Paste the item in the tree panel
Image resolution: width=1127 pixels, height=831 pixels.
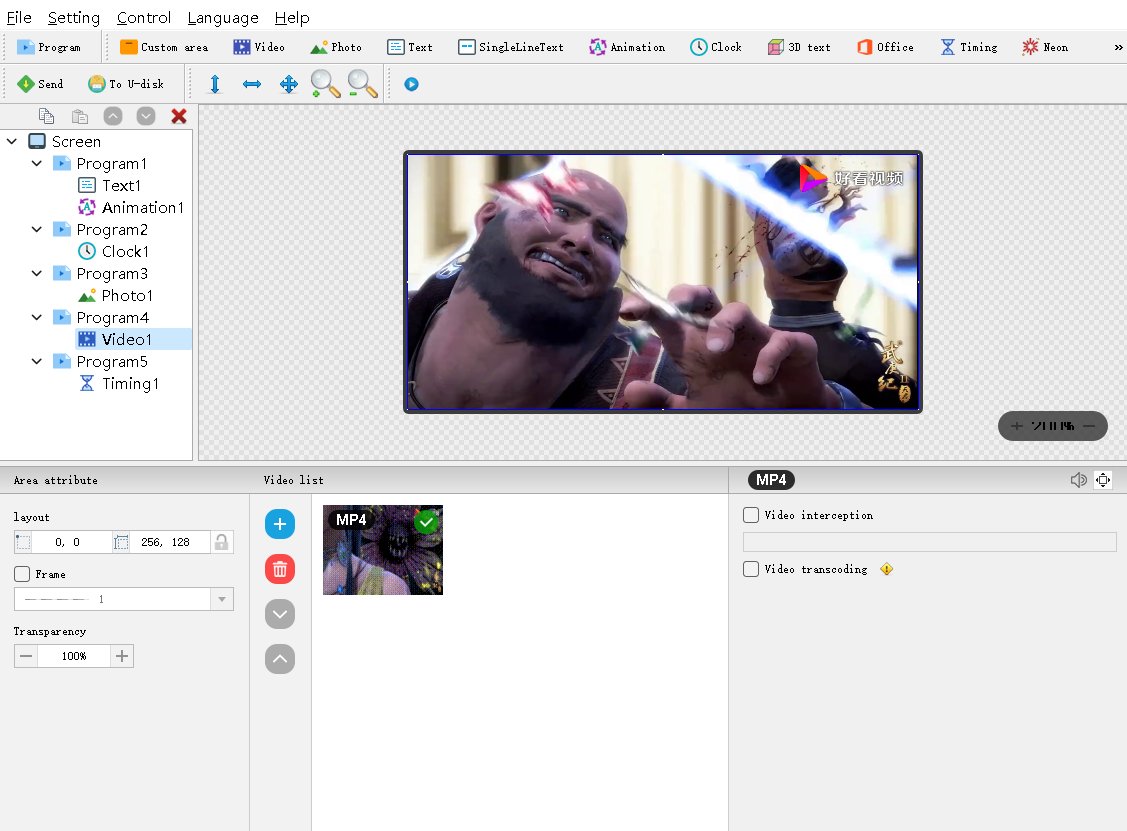[80, 116]
